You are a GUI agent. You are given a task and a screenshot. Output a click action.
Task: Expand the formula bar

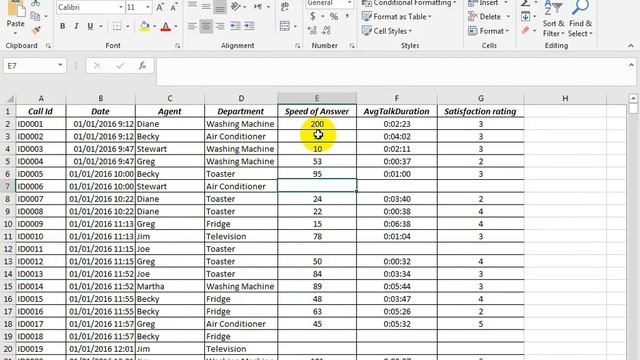[631, 65]
